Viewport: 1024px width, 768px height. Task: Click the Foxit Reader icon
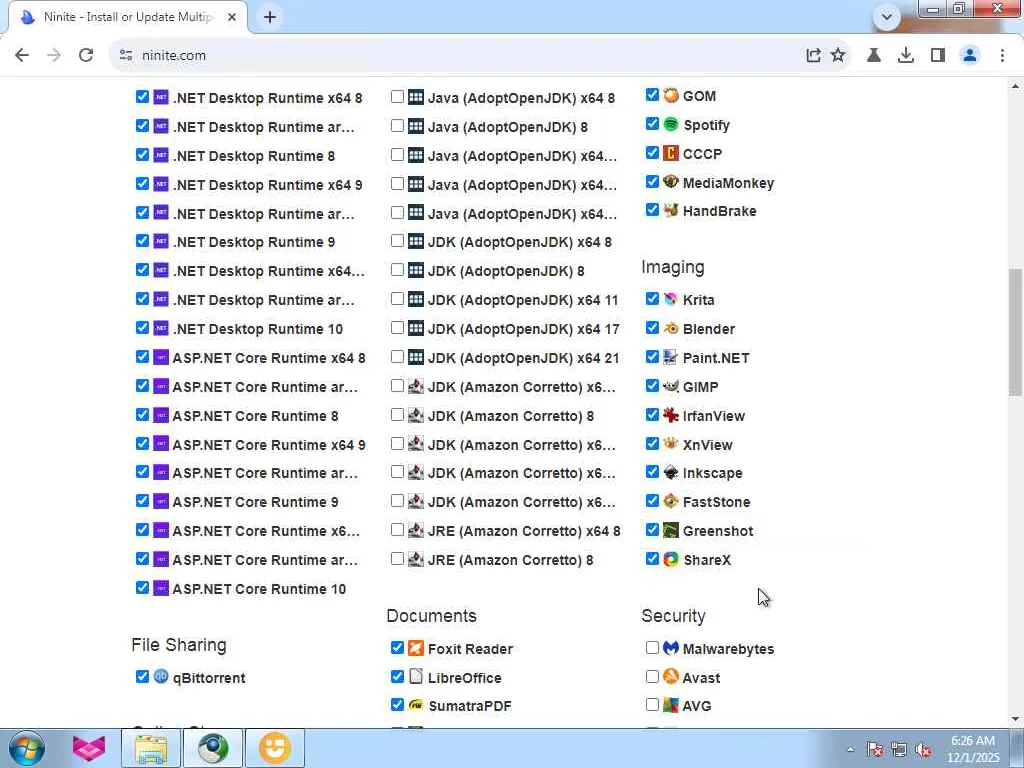[416, 648]
